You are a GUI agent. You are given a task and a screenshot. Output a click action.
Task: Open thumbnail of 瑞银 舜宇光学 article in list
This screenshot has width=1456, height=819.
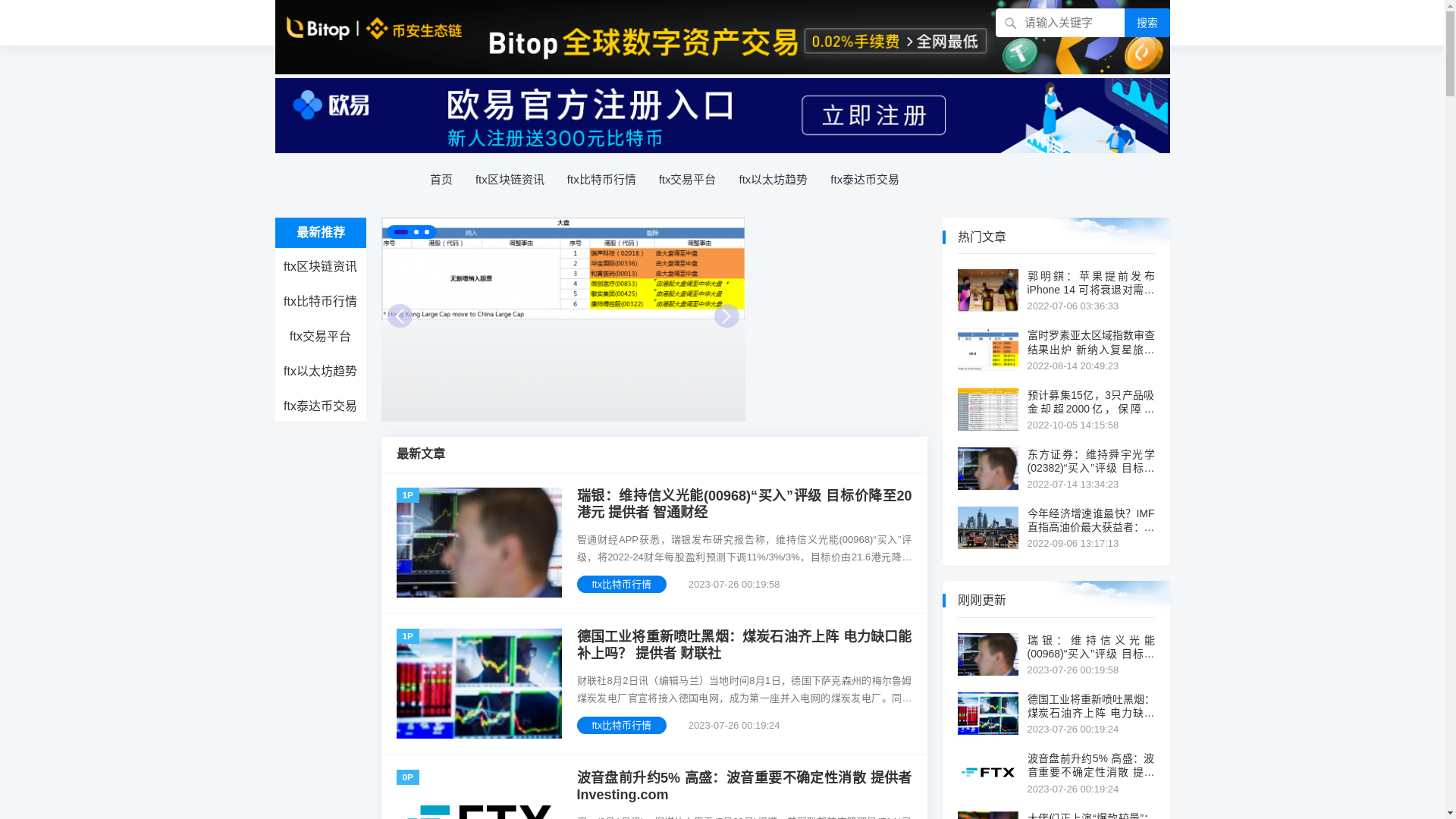(479, 542)
